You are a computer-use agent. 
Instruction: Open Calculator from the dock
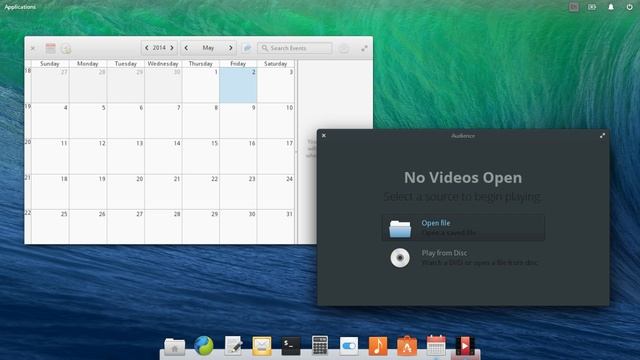[320, 346]
